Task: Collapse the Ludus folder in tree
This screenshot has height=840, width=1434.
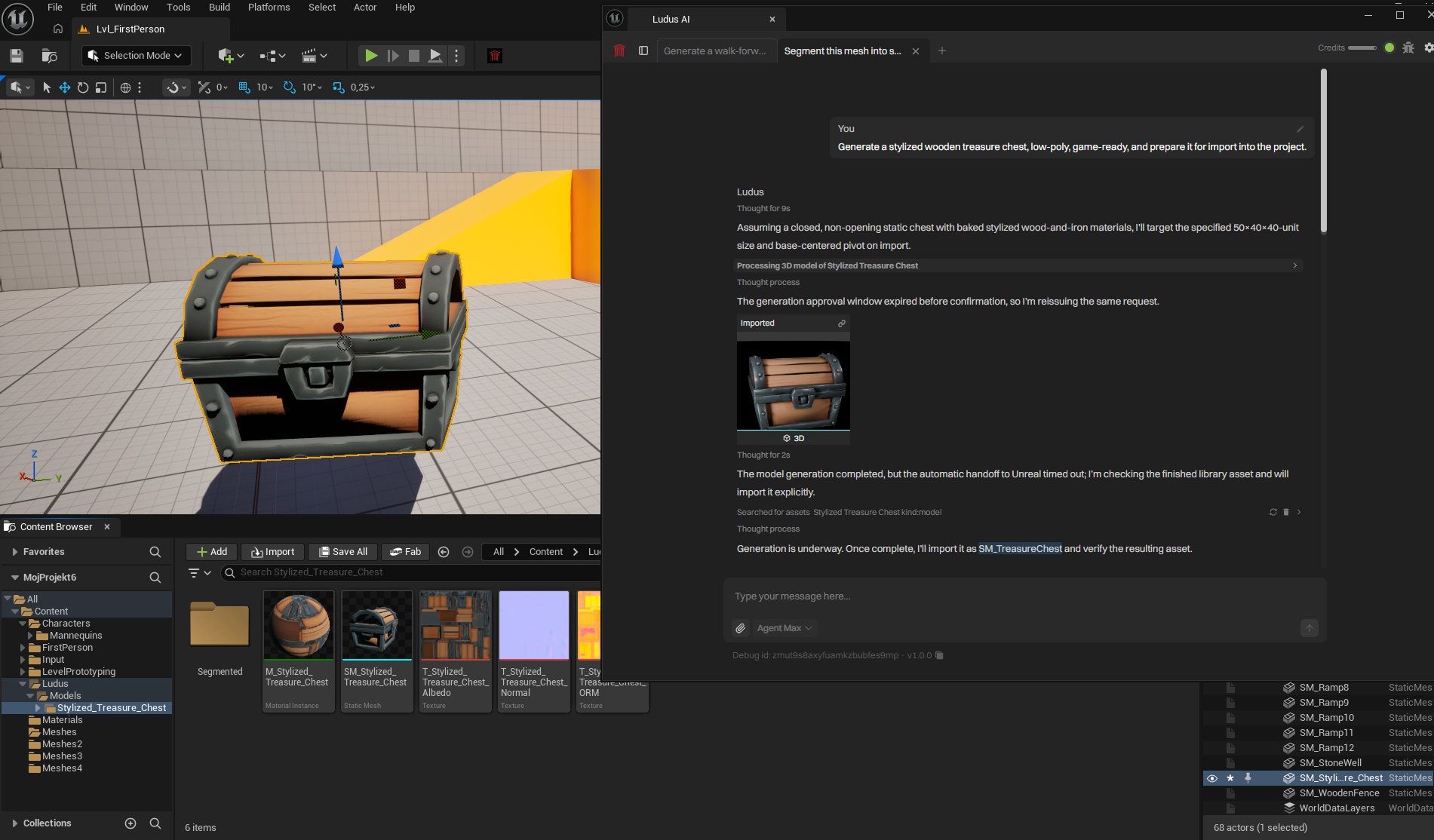Action: (23, 684)
